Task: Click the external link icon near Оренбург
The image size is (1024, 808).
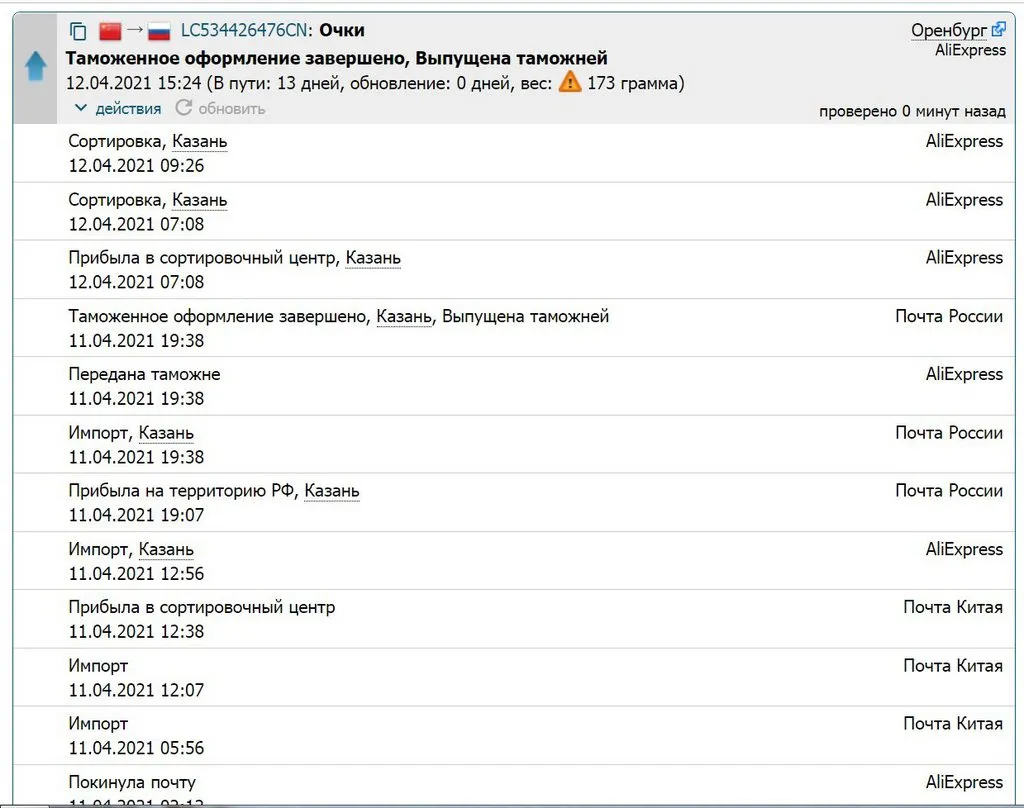Action: tap(998, 29)
